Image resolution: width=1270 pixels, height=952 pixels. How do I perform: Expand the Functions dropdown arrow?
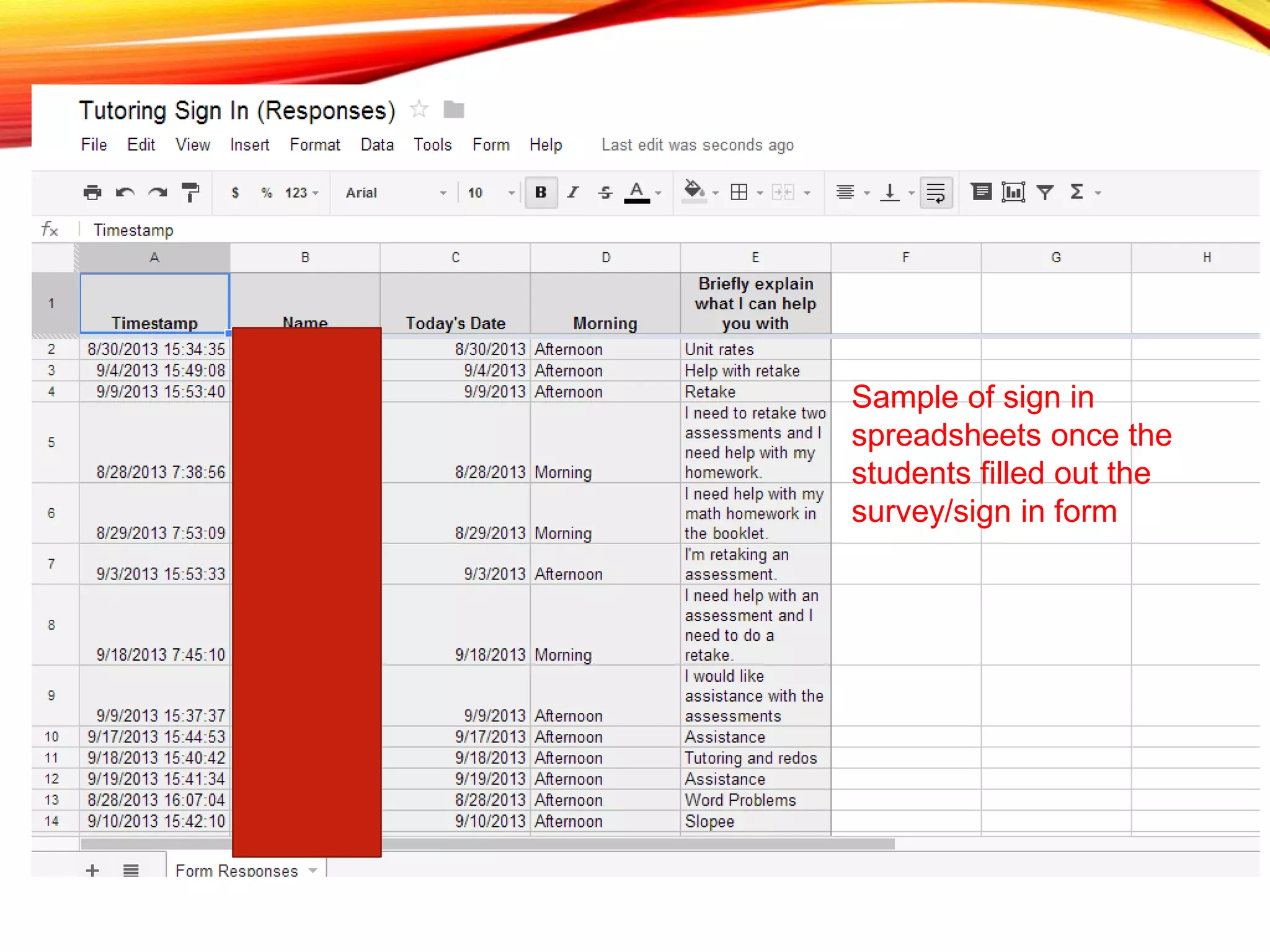pyautogui.click(x=1098, y=193)
